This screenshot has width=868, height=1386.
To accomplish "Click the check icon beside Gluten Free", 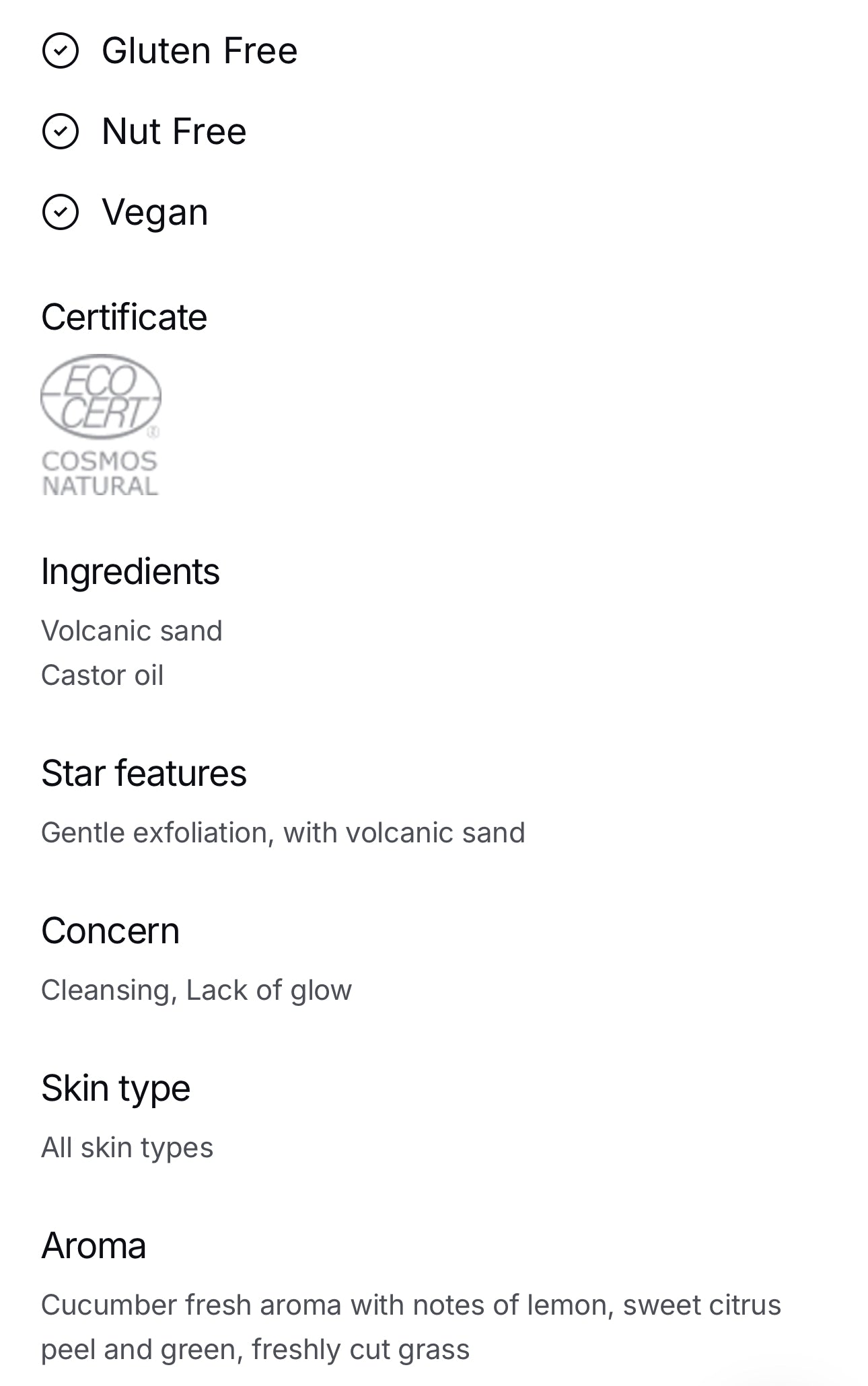I will tap(61, 51).
